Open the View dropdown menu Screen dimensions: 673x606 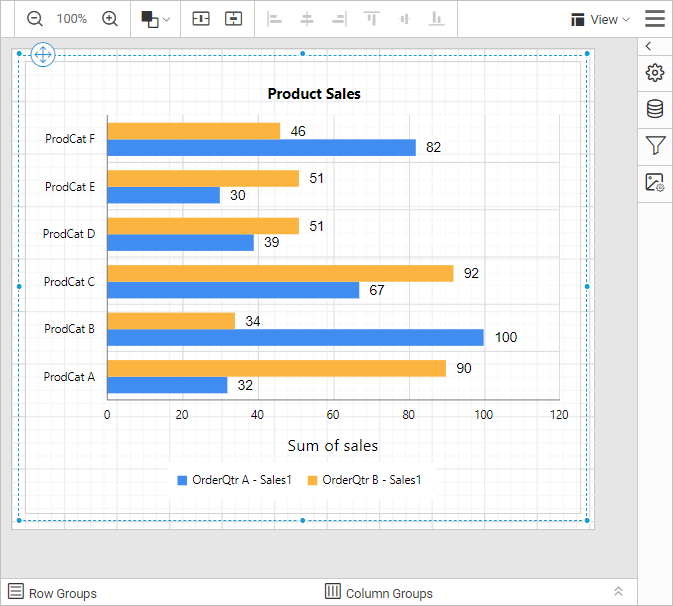600,19
